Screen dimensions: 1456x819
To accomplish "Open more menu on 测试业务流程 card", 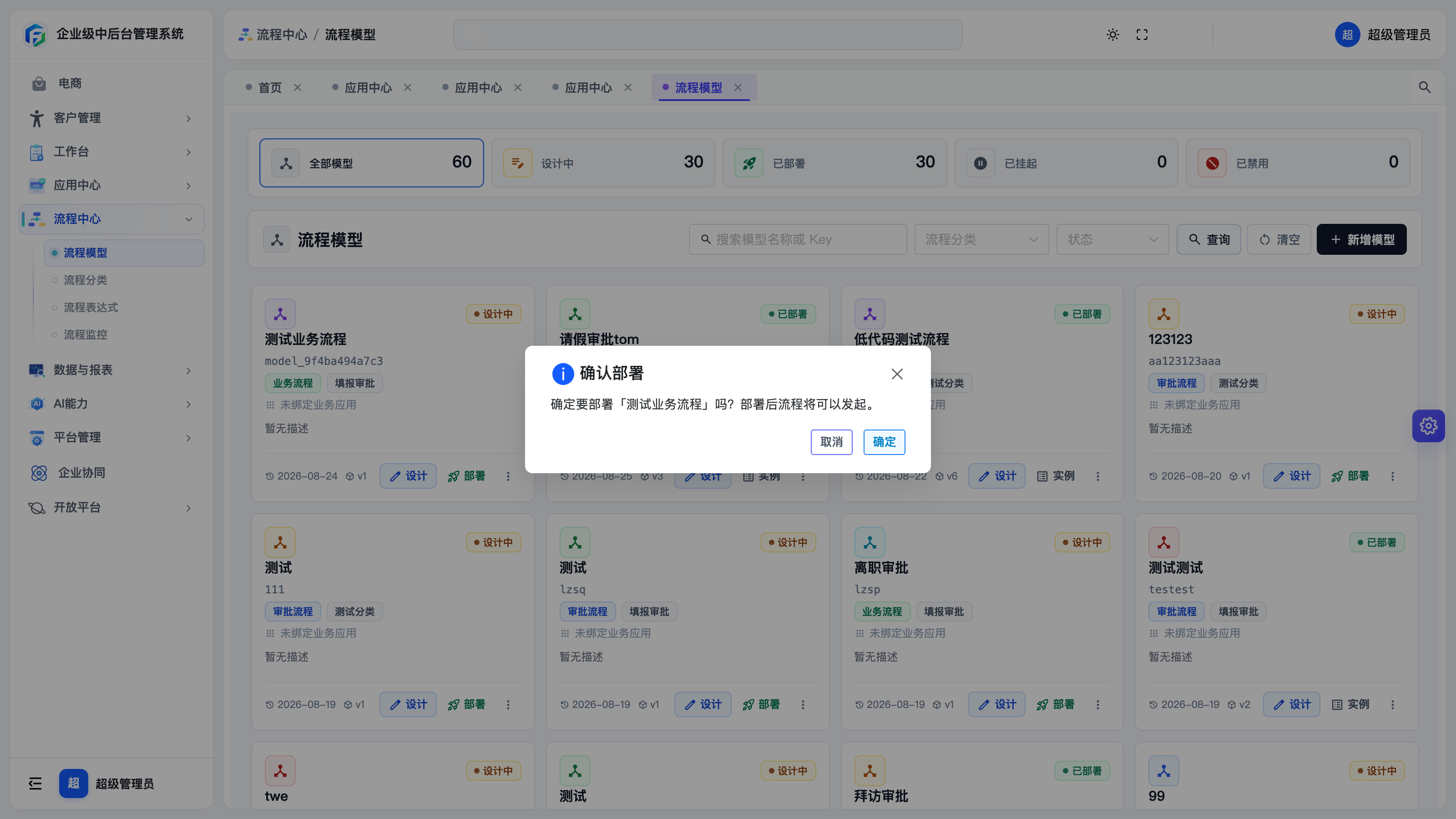I will click(508, 476).
